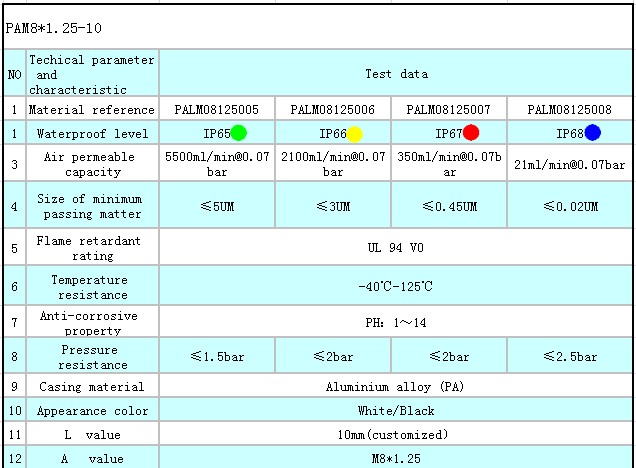Screen dimensions: 636x468
Task: Select the PALM08125008 cell
Action: [x=570, y=110]
